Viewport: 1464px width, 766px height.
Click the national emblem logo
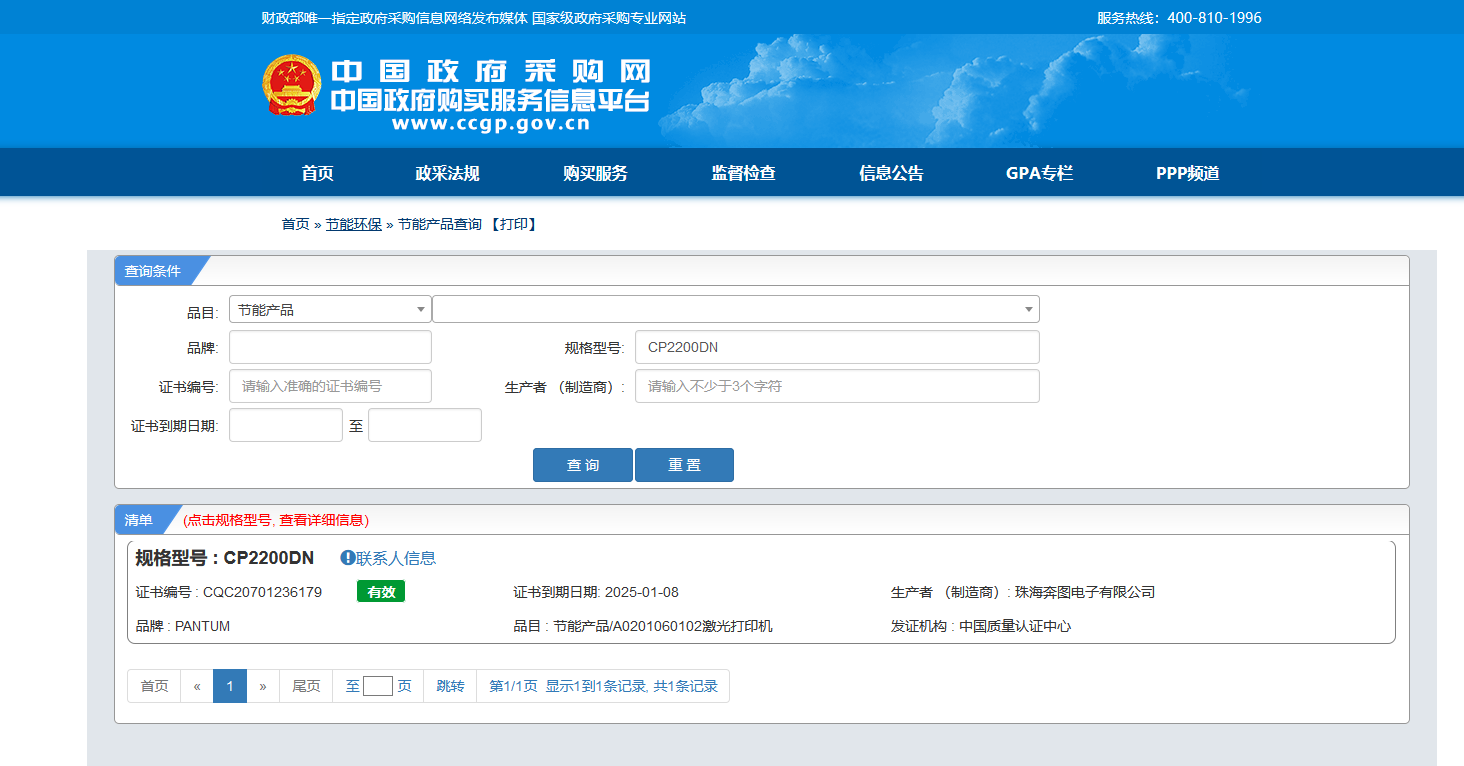tap(292, 86)
